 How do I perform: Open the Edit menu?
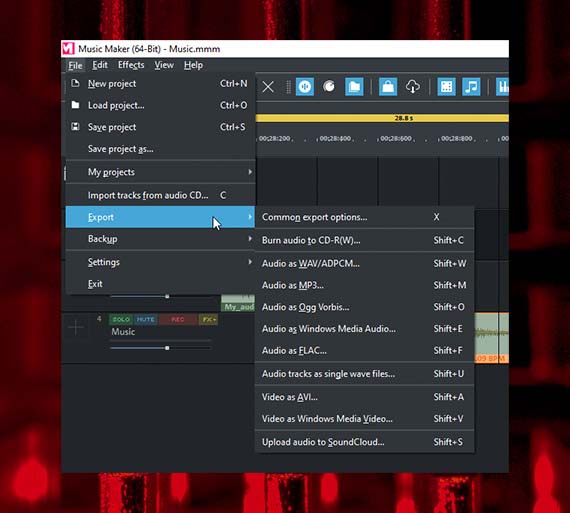(x=100, y=65)
